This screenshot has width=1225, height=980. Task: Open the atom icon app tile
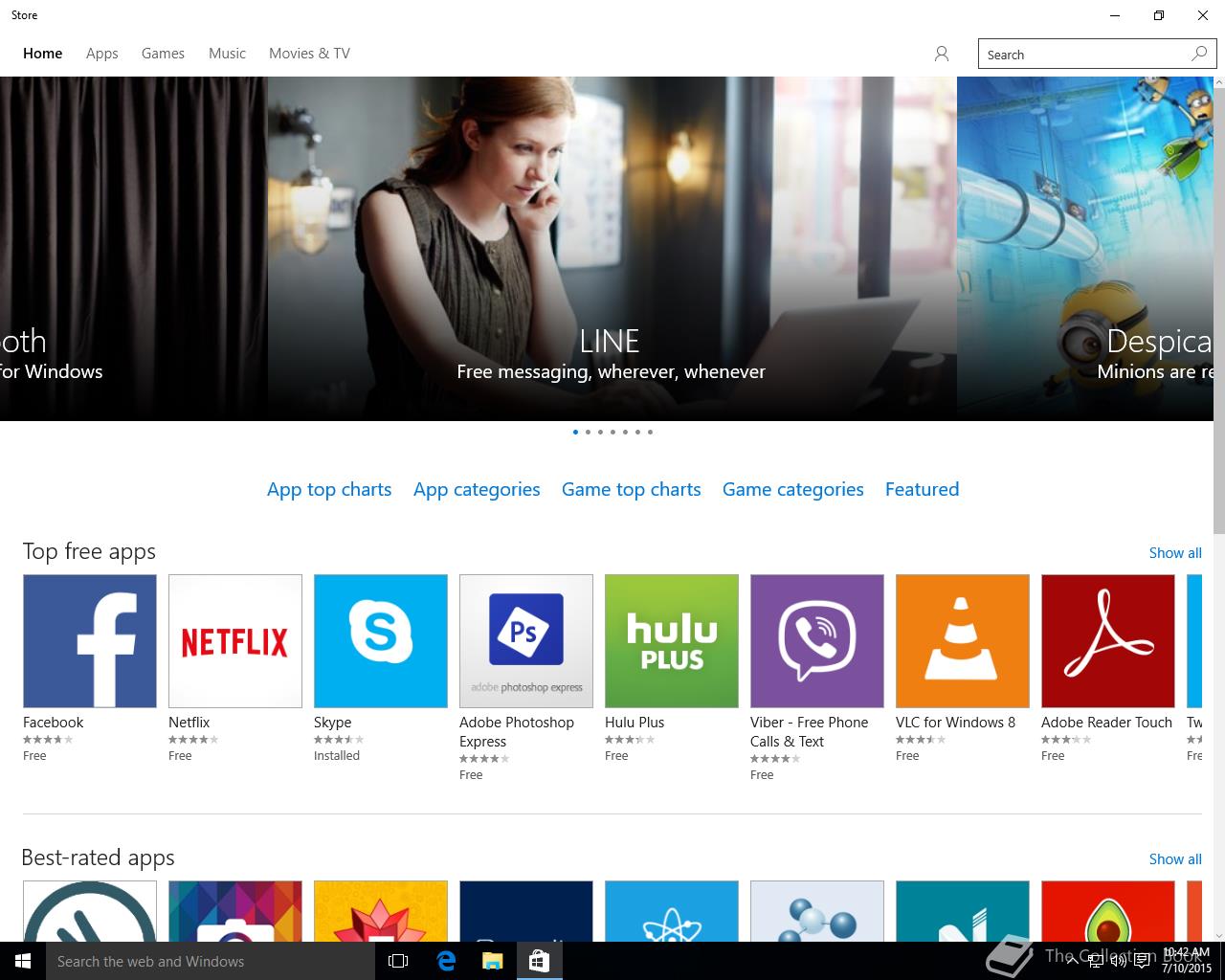click(x=672, y=911)
